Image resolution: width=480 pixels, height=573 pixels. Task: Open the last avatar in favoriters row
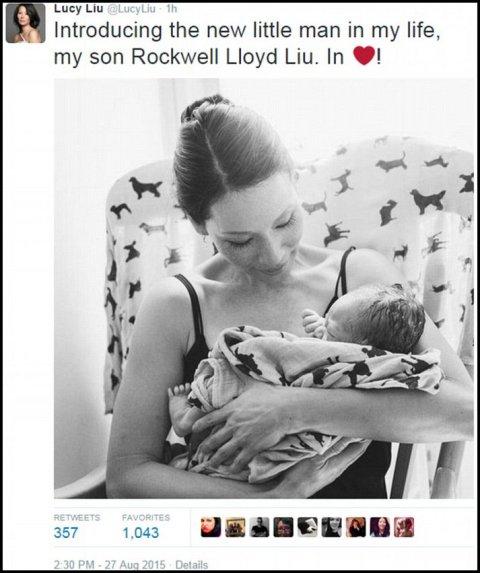(x=404, y=527)
